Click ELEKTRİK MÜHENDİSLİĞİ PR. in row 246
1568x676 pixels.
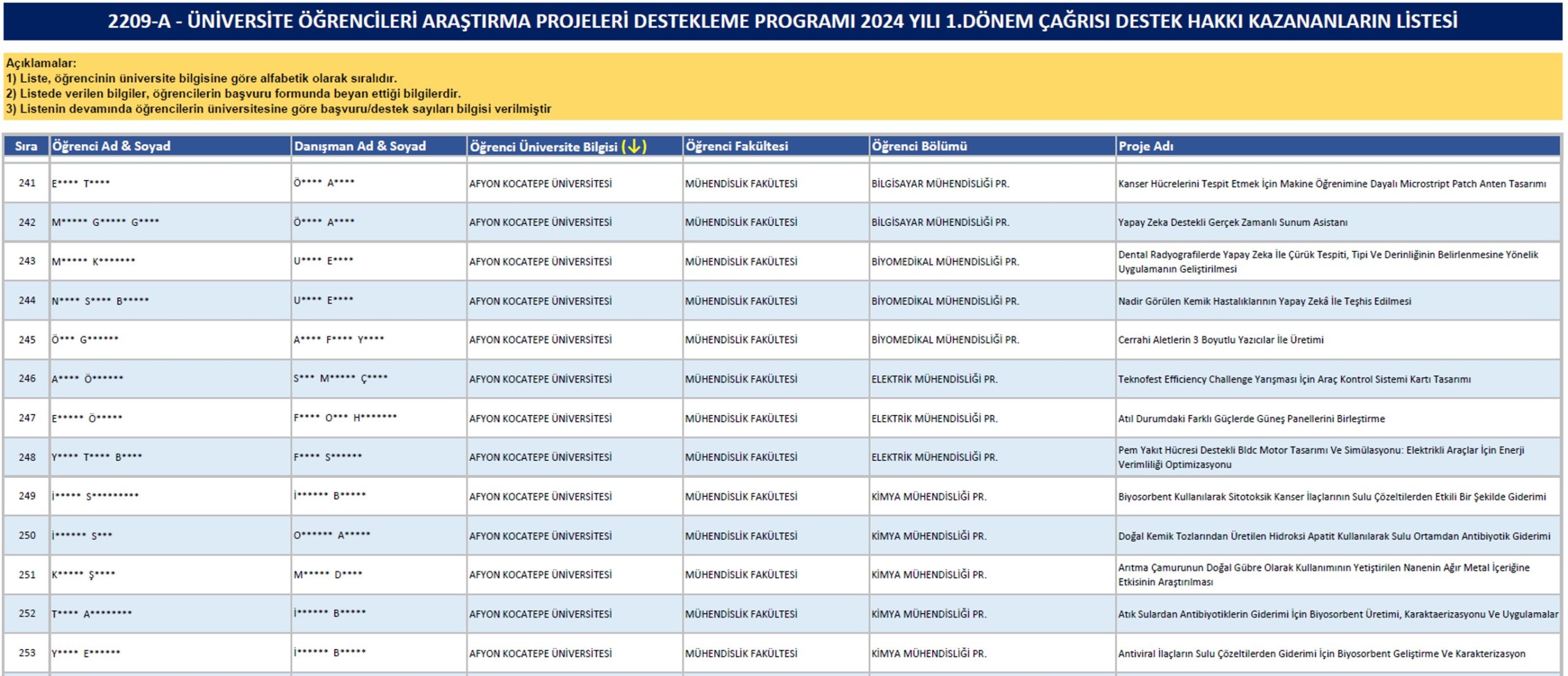[x=935, y=379]
